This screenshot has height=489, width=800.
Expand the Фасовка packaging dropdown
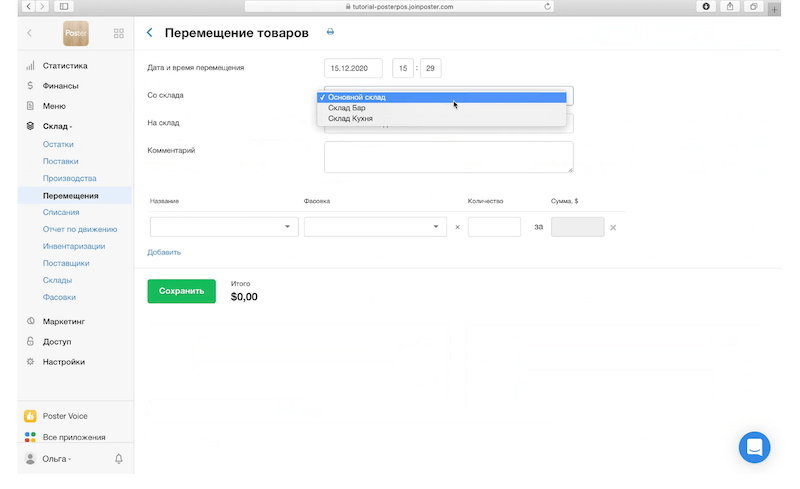point(375,227)
